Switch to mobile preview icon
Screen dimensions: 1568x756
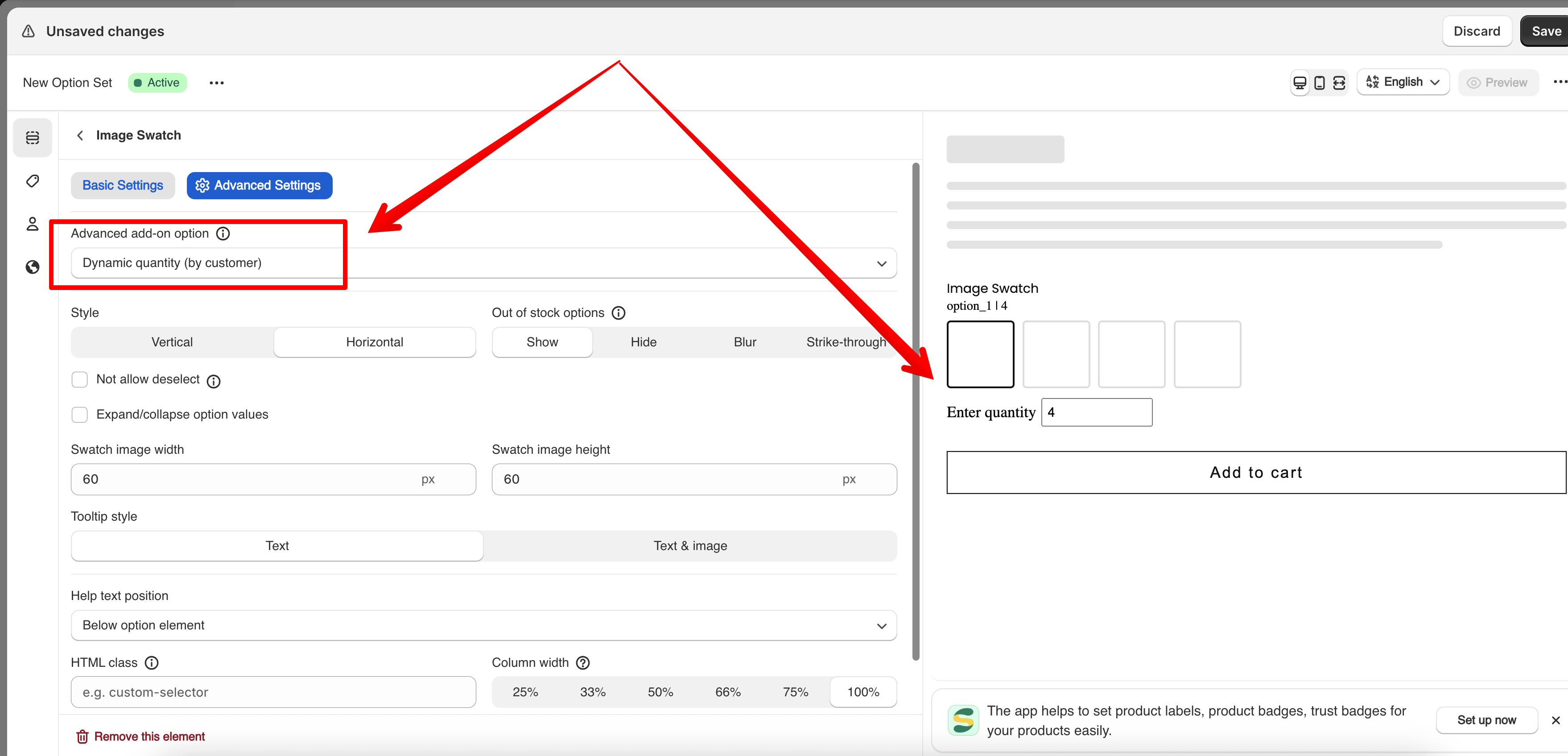(1319, 83)
